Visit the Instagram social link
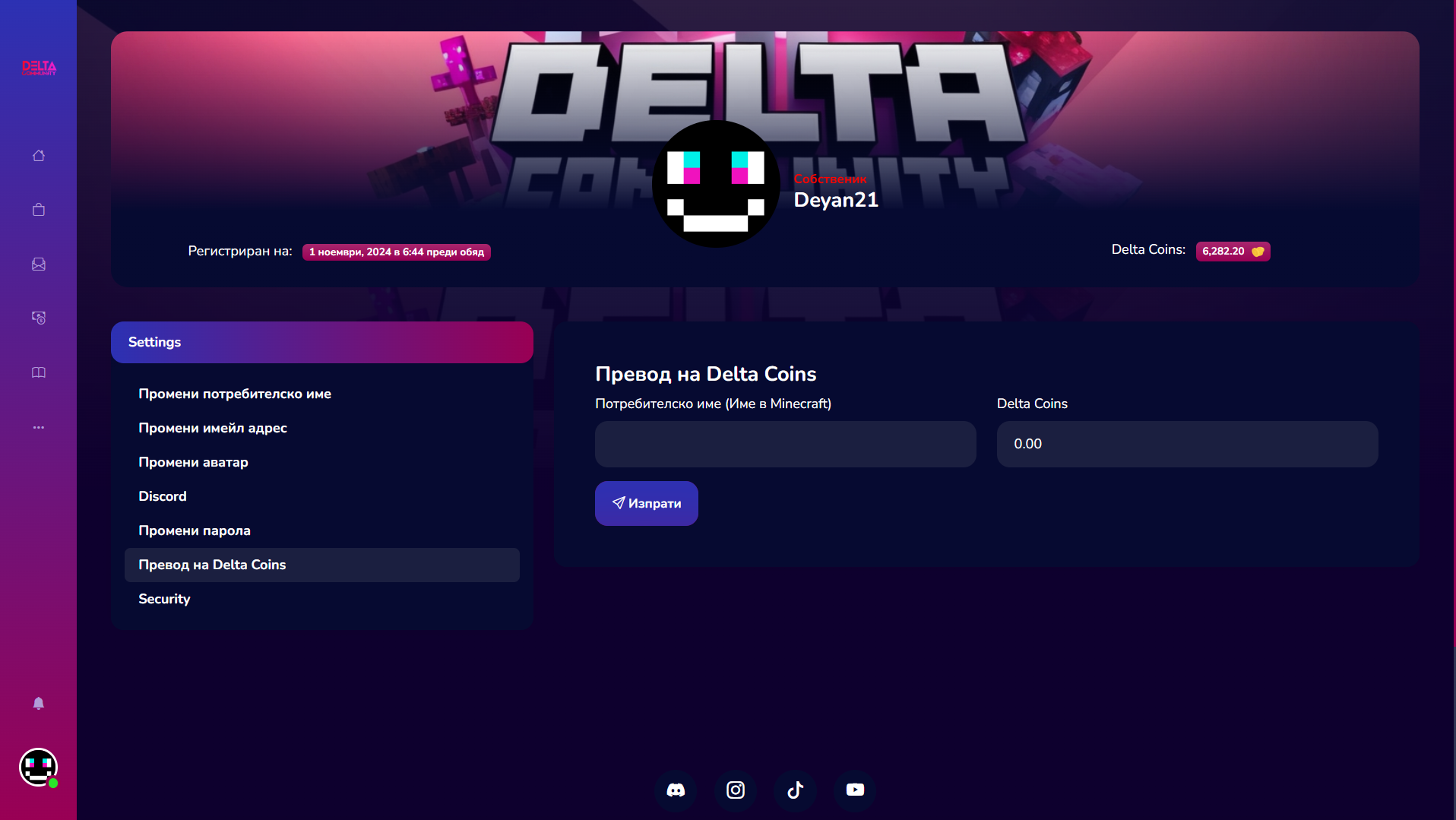 (x=736, y=790)
